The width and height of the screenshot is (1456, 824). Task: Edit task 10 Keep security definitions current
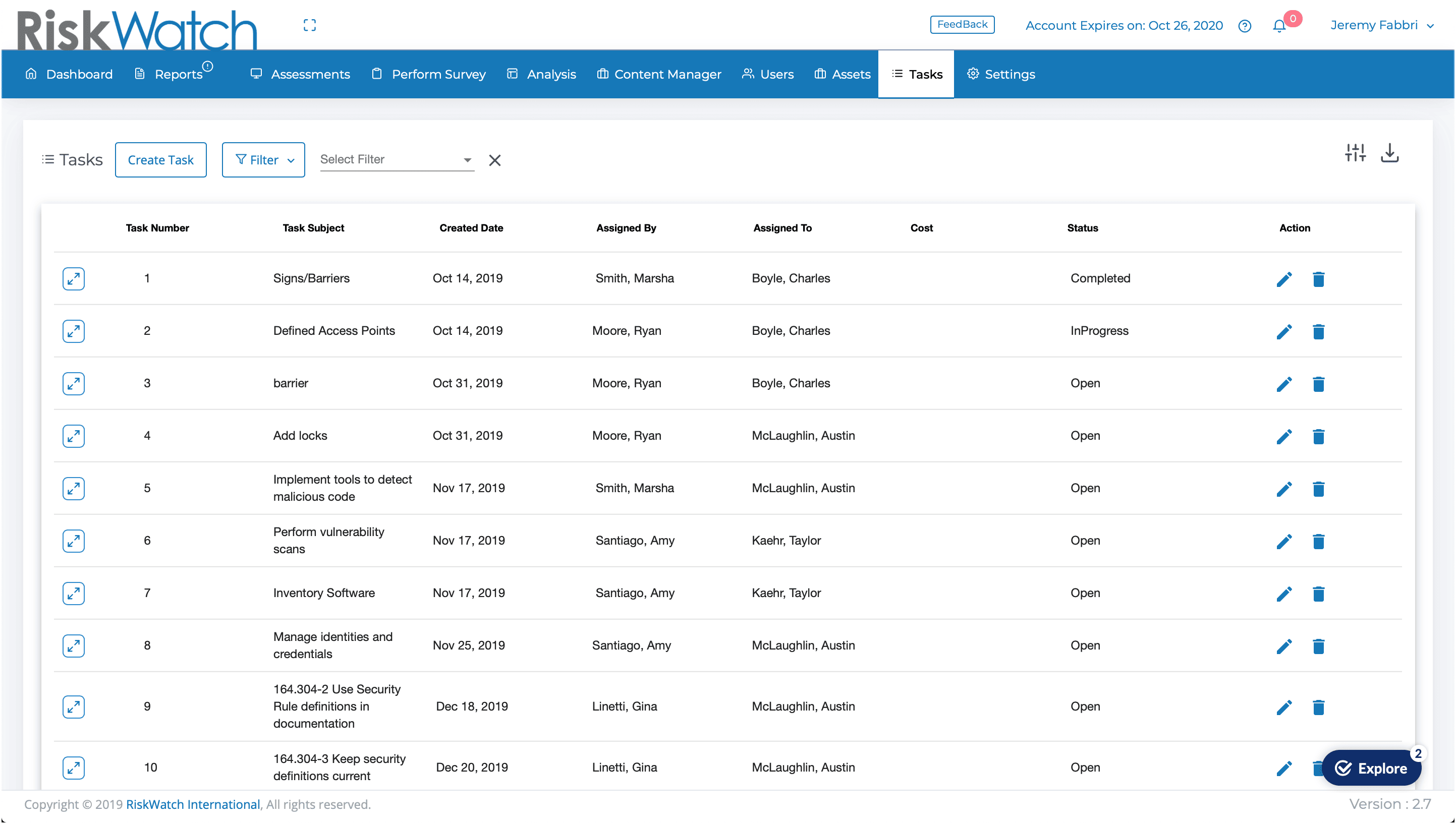click(1284, 769)
